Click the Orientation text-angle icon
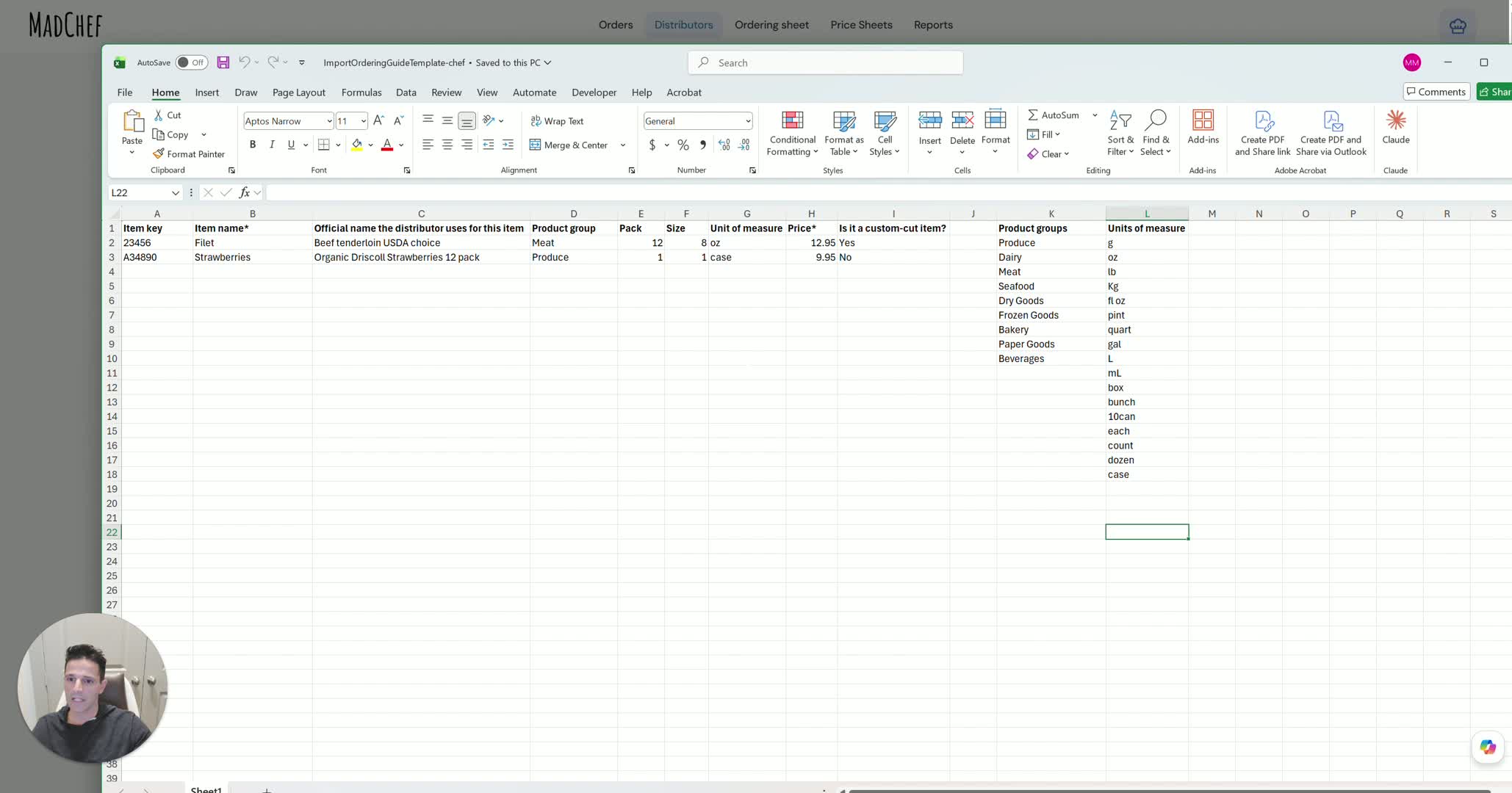 tap(489, 120)
